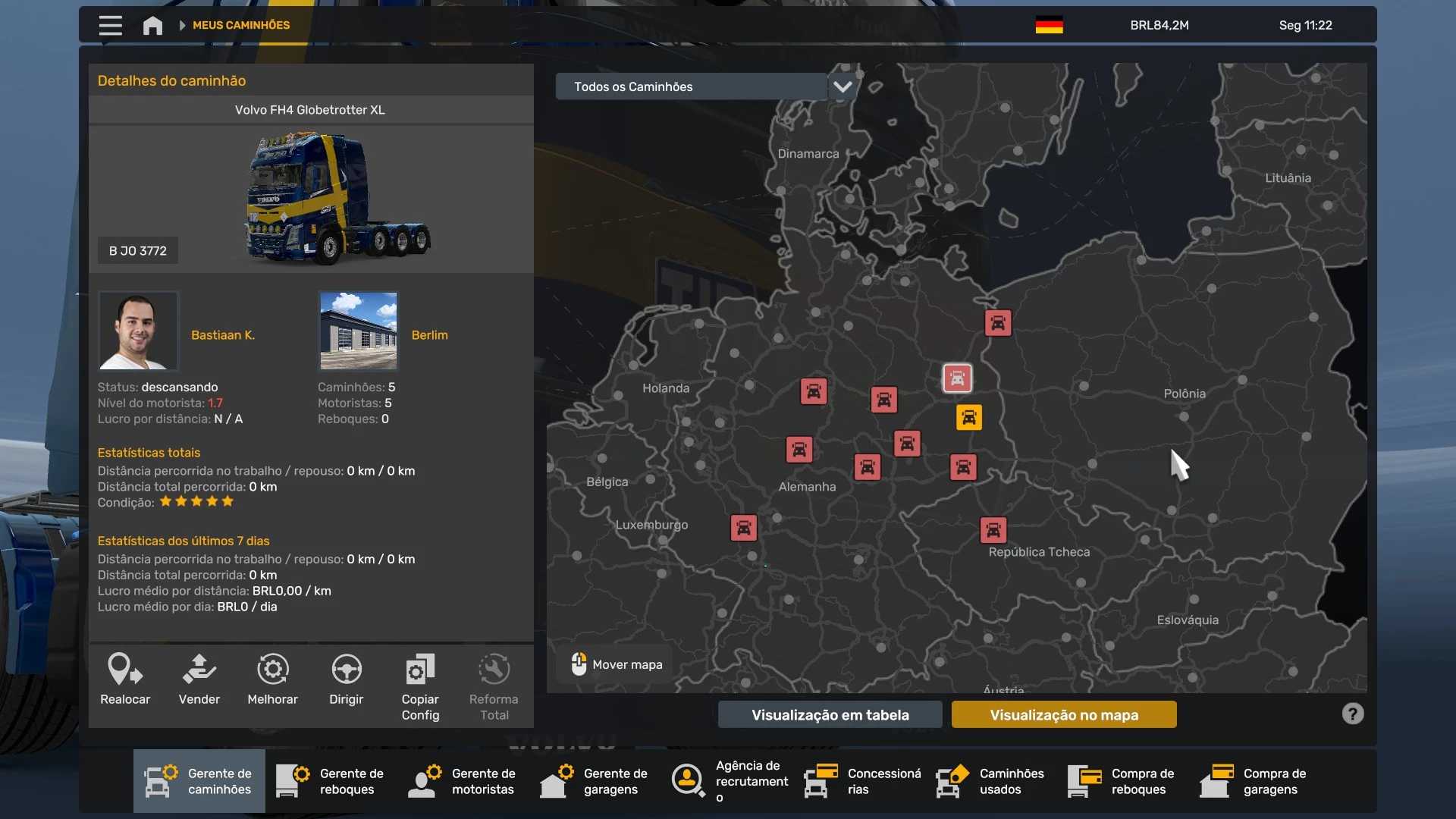Select the northernmost truck marker near Poland border
1456x819 pixels.
click(998, 323)
